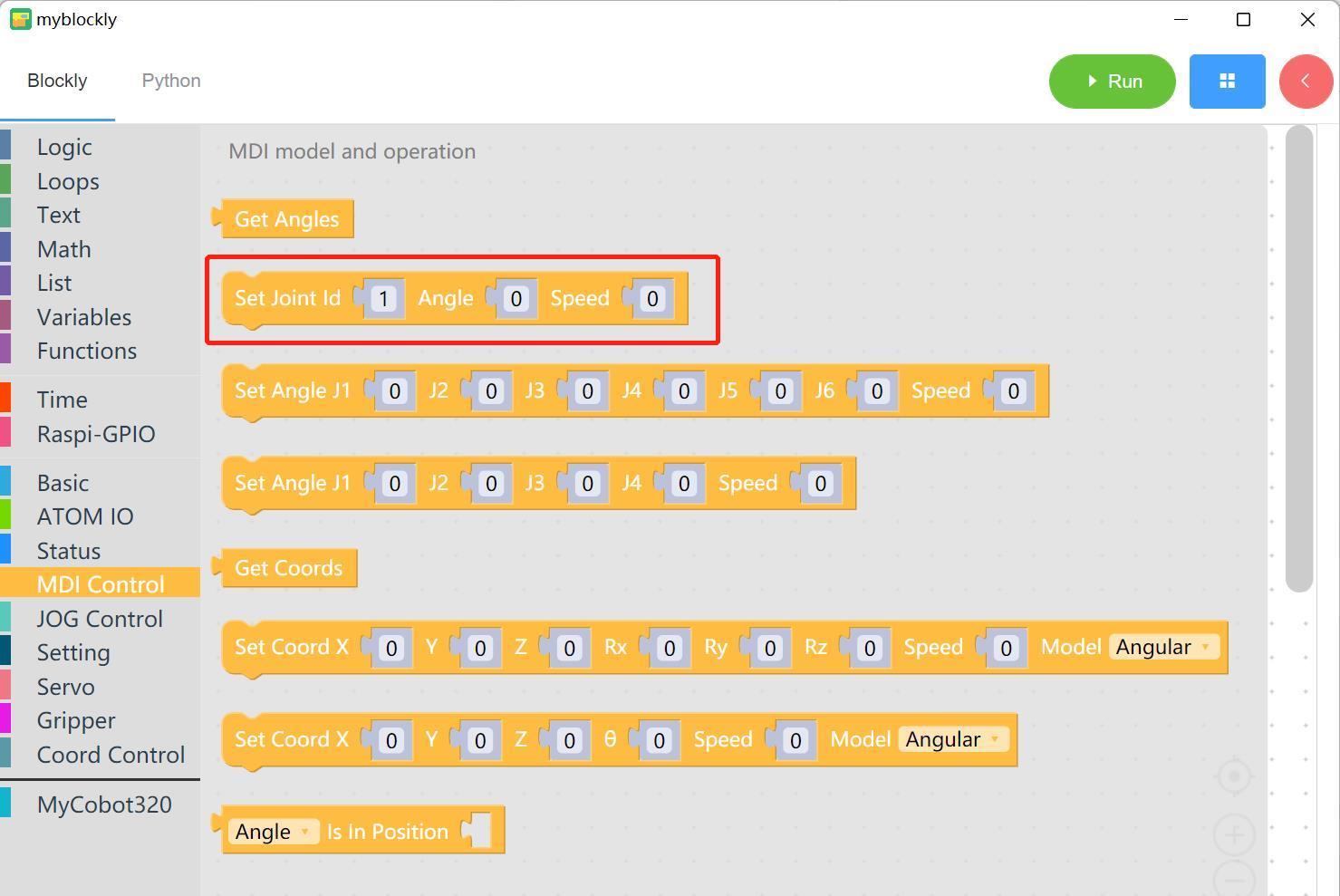Switch to the Python tab
The height and width of the screenshot is (896, 1340).
[x=171, y=81]
